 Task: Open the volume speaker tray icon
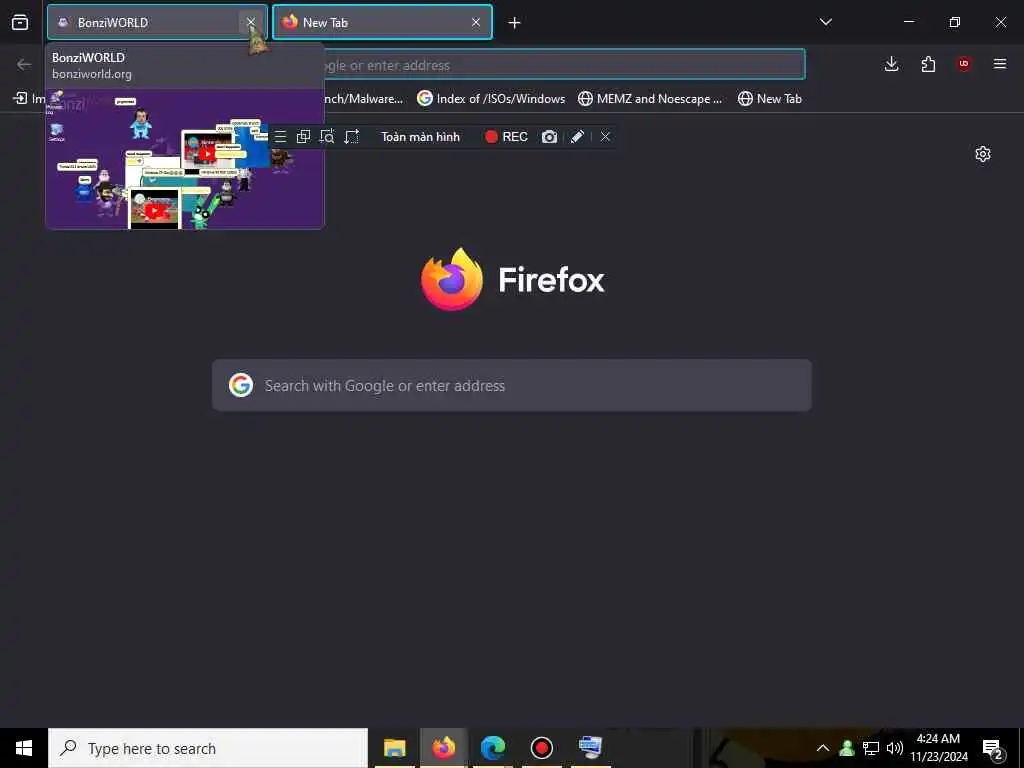(895, 748)
